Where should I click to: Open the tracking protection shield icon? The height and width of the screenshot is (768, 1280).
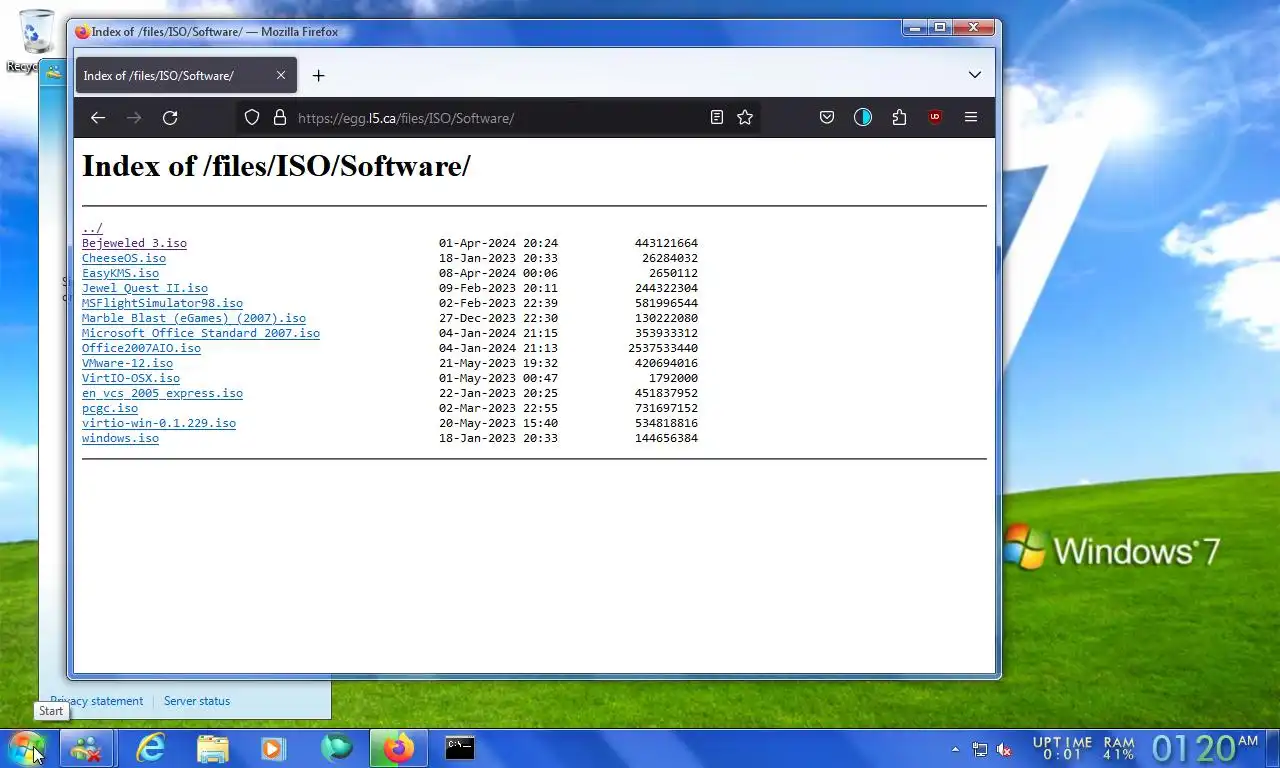click(252, 118)
